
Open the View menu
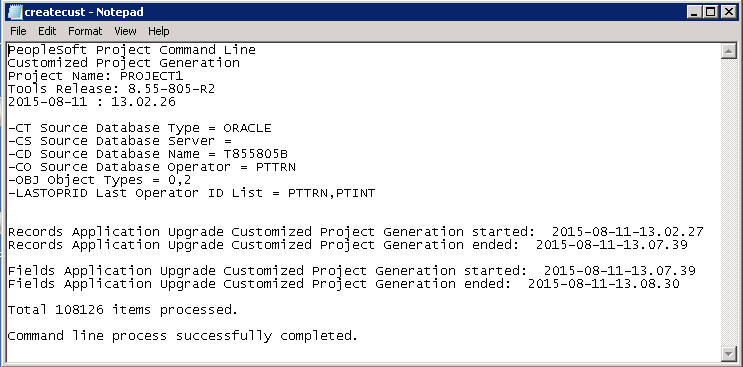click(x=125, y=31)
